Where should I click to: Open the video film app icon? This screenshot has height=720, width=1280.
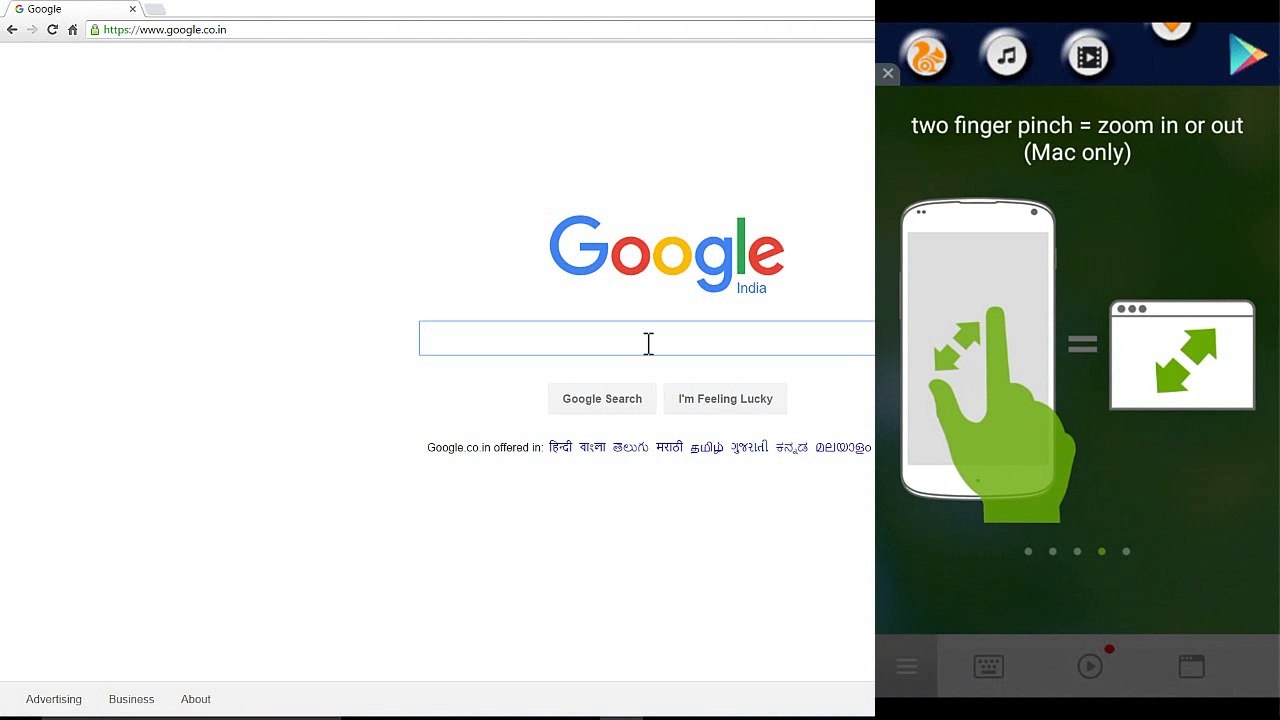[1089, 55]
